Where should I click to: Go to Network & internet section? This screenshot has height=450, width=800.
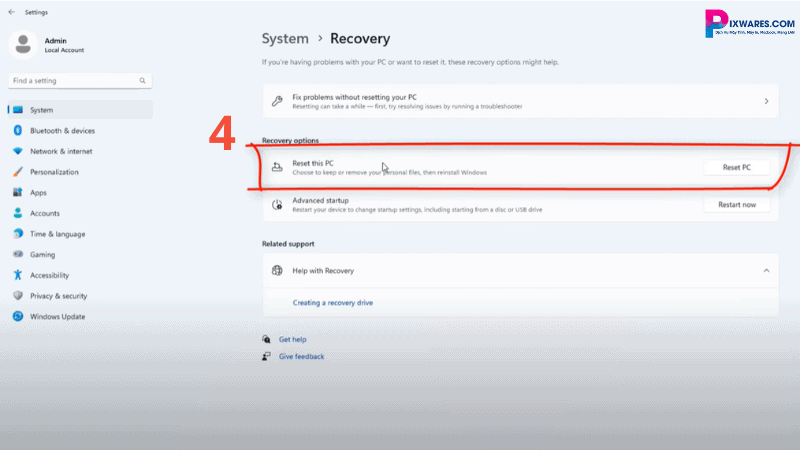pyautogui.click(x=60, y=151)
